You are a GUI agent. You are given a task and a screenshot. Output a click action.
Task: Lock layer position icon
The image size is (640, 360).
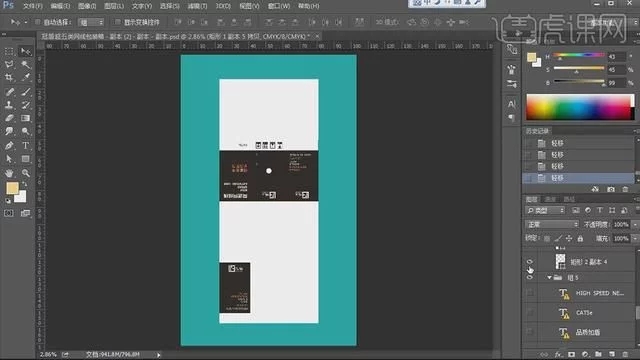[x=569, y=238]
